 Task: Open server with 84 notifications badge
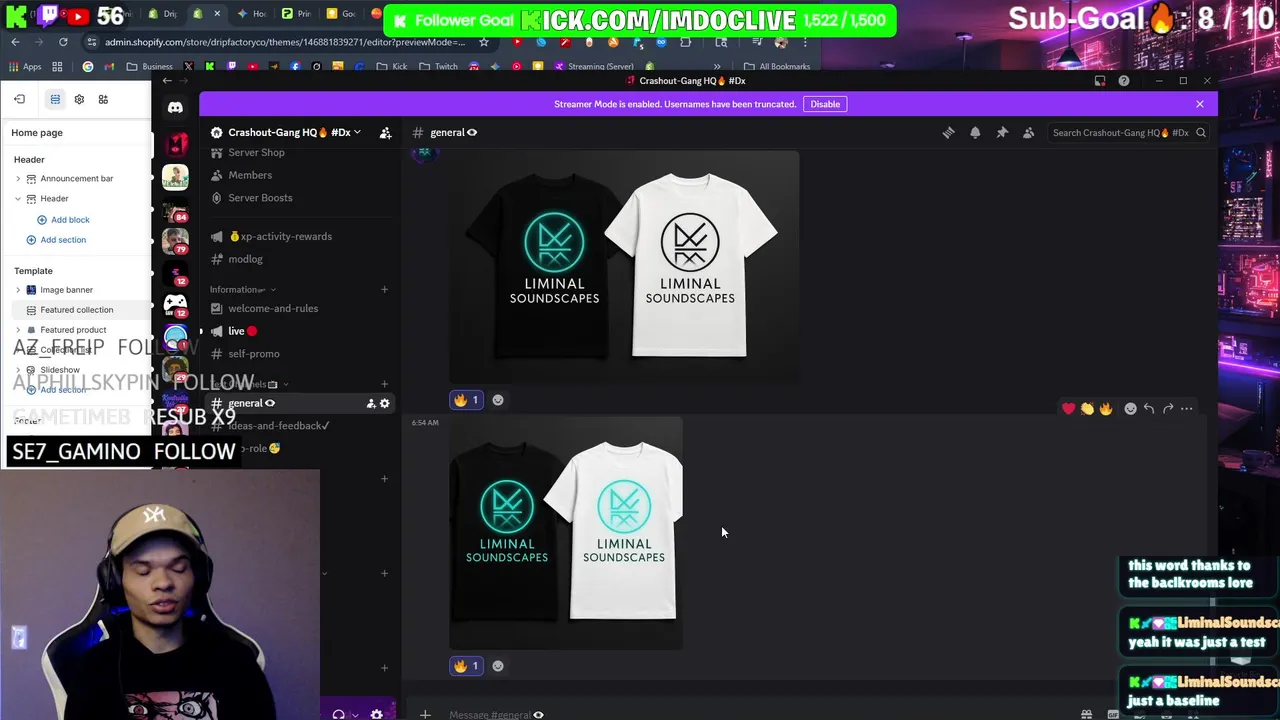click(x=175, y=208)
